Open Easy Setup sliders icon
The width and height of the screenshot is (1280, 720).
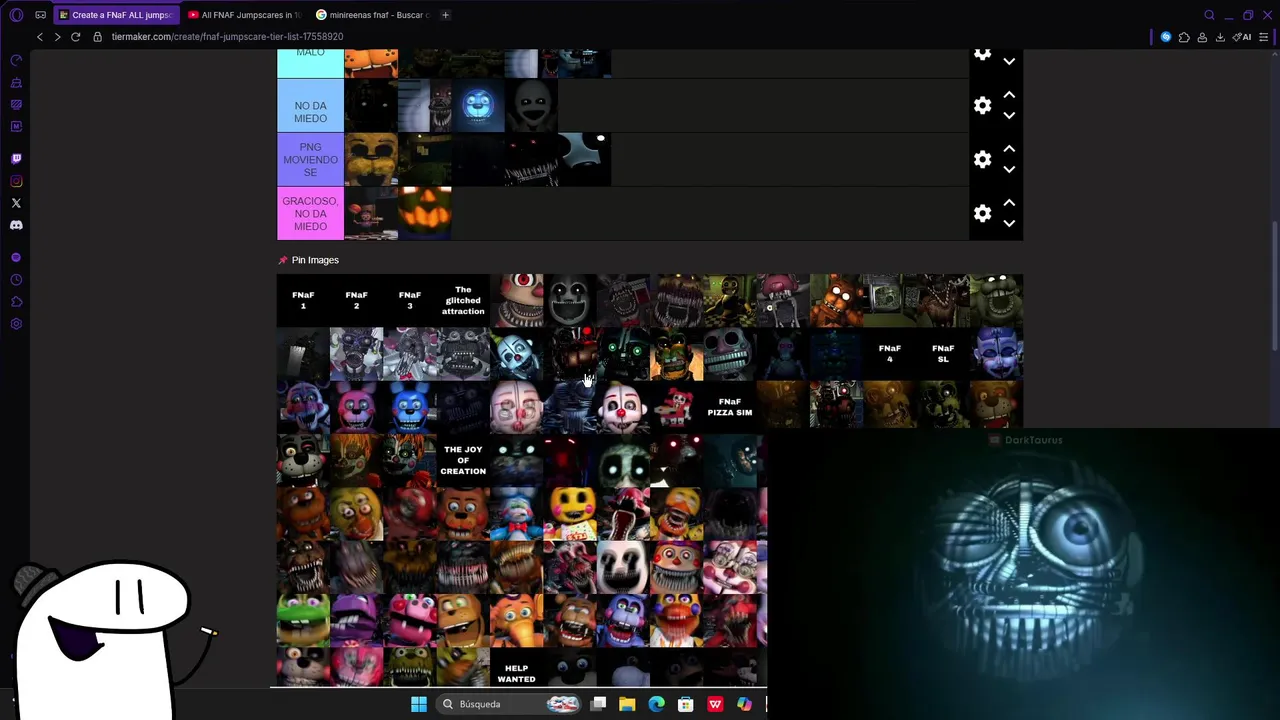[x=1264, y=37]
